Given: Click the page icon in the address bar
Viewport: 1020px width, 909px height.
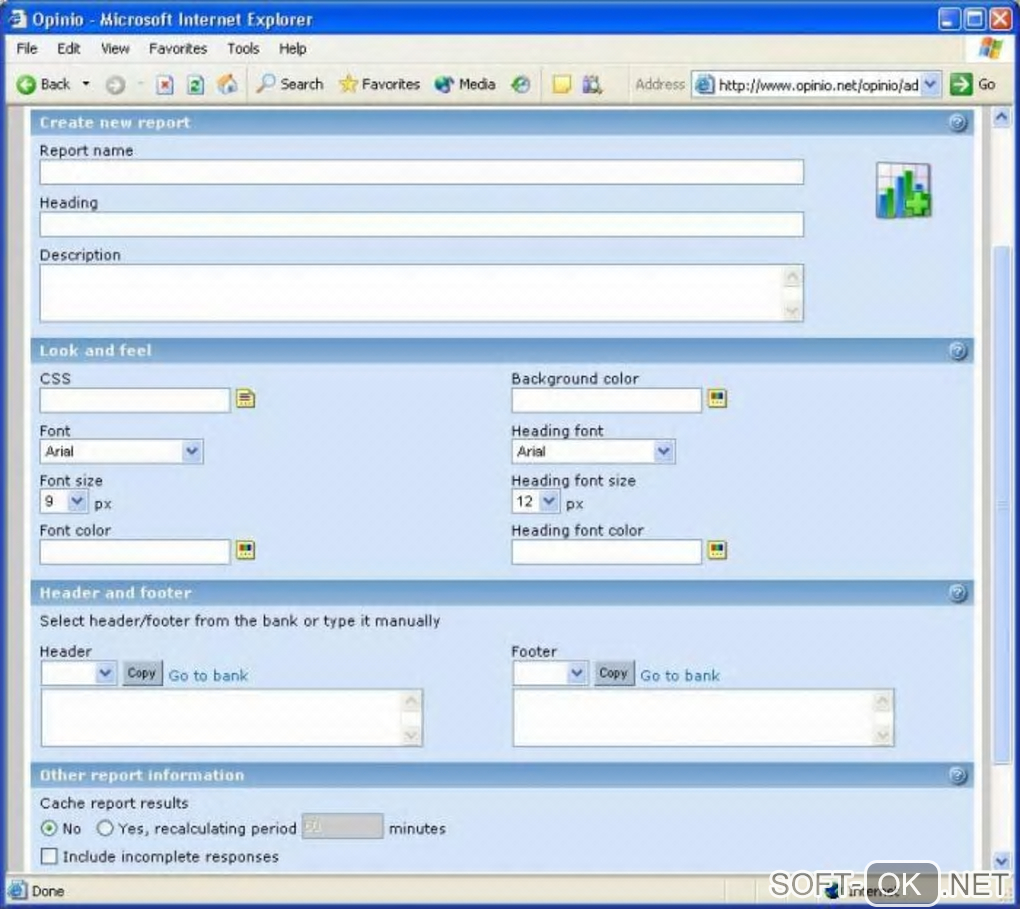Looking at the screenshot, I should point(704,85).
